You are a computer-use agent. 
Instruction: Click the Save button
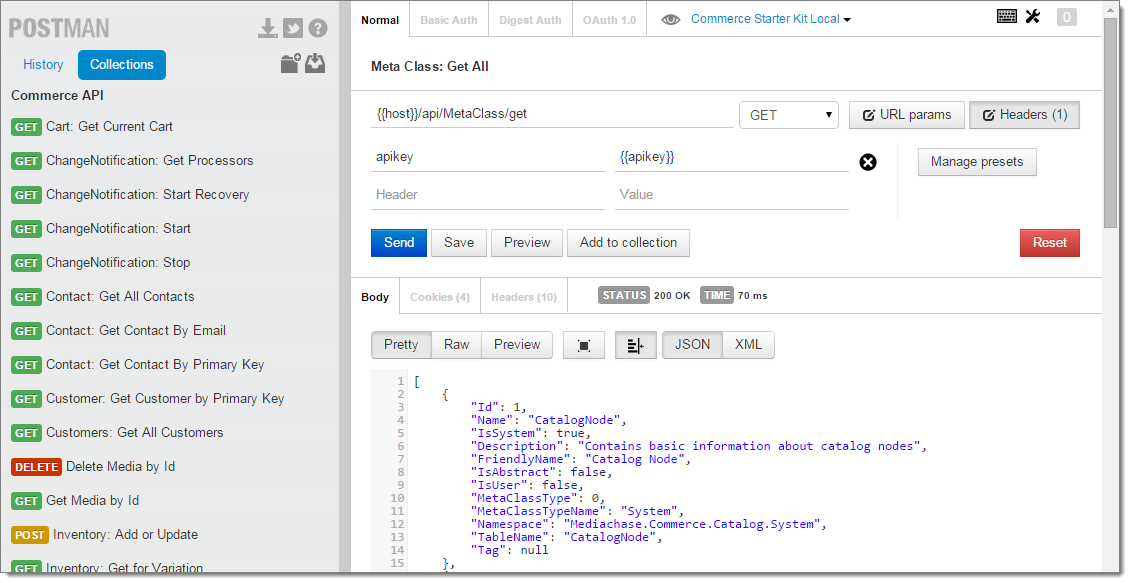(x=459, y=243)
